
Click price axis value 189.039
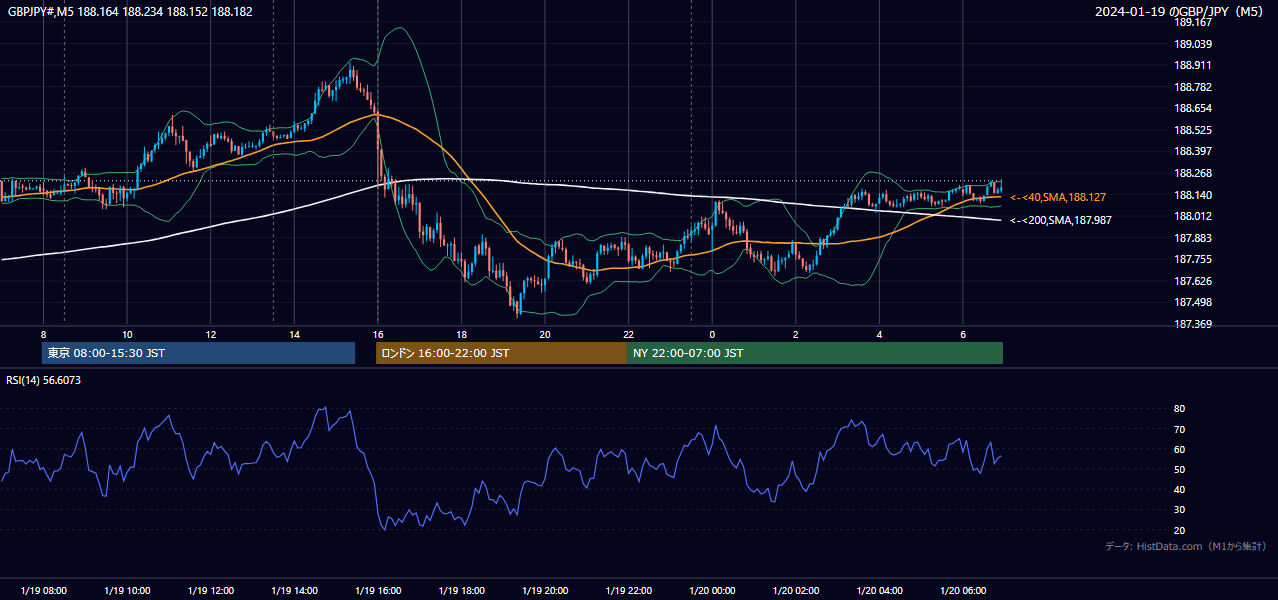click(1192, 44)
